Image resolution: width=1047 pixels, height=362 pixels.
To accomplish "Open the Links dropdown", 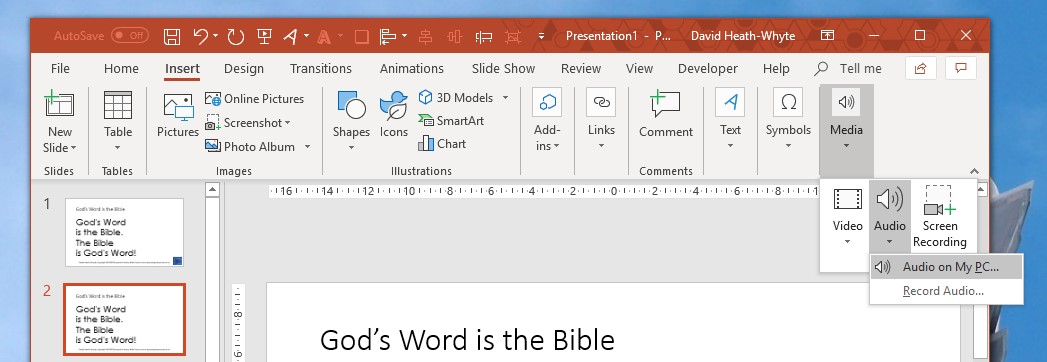I will pyautogui.click(x=601, y=120).
